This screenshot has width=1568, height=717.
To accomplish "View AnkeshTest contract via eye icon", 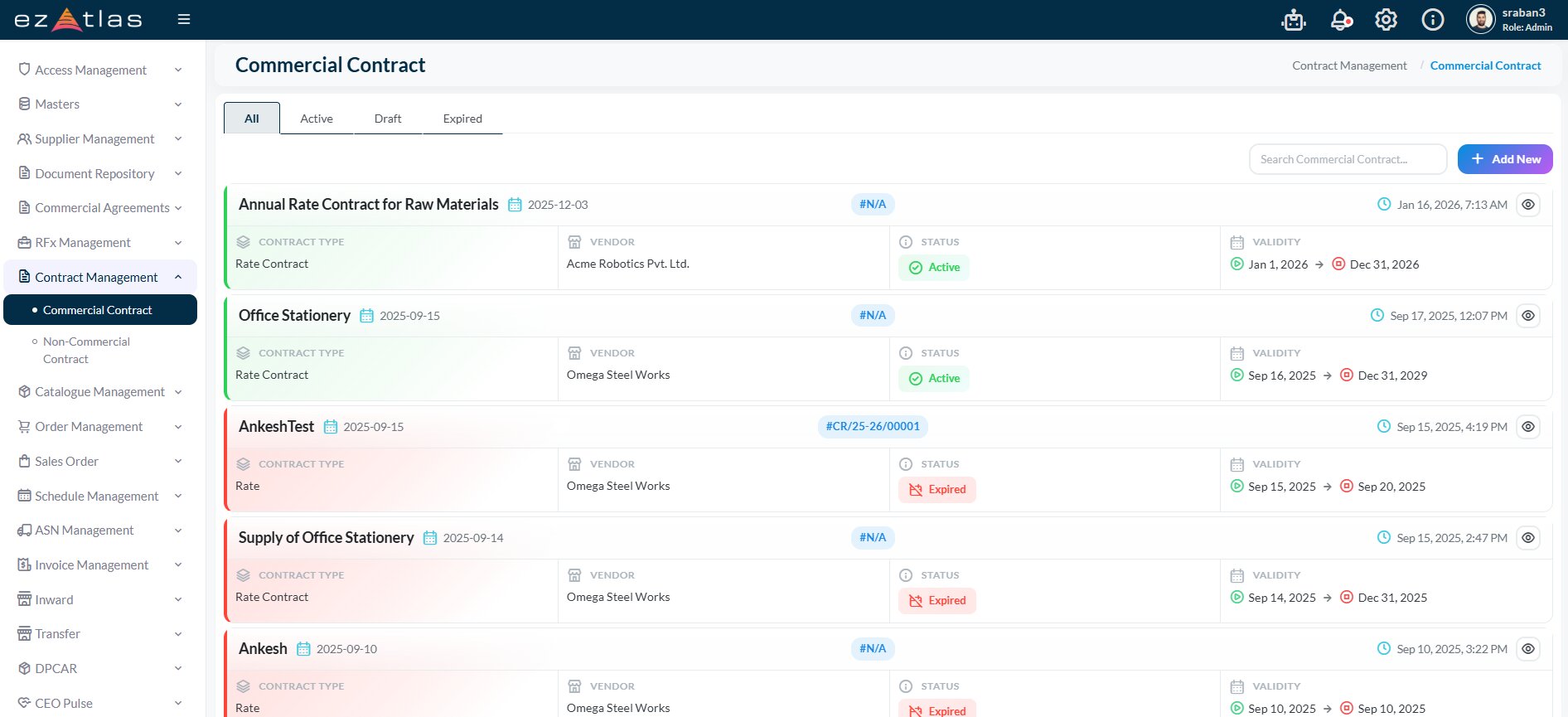I will (x=1527, y=427).
